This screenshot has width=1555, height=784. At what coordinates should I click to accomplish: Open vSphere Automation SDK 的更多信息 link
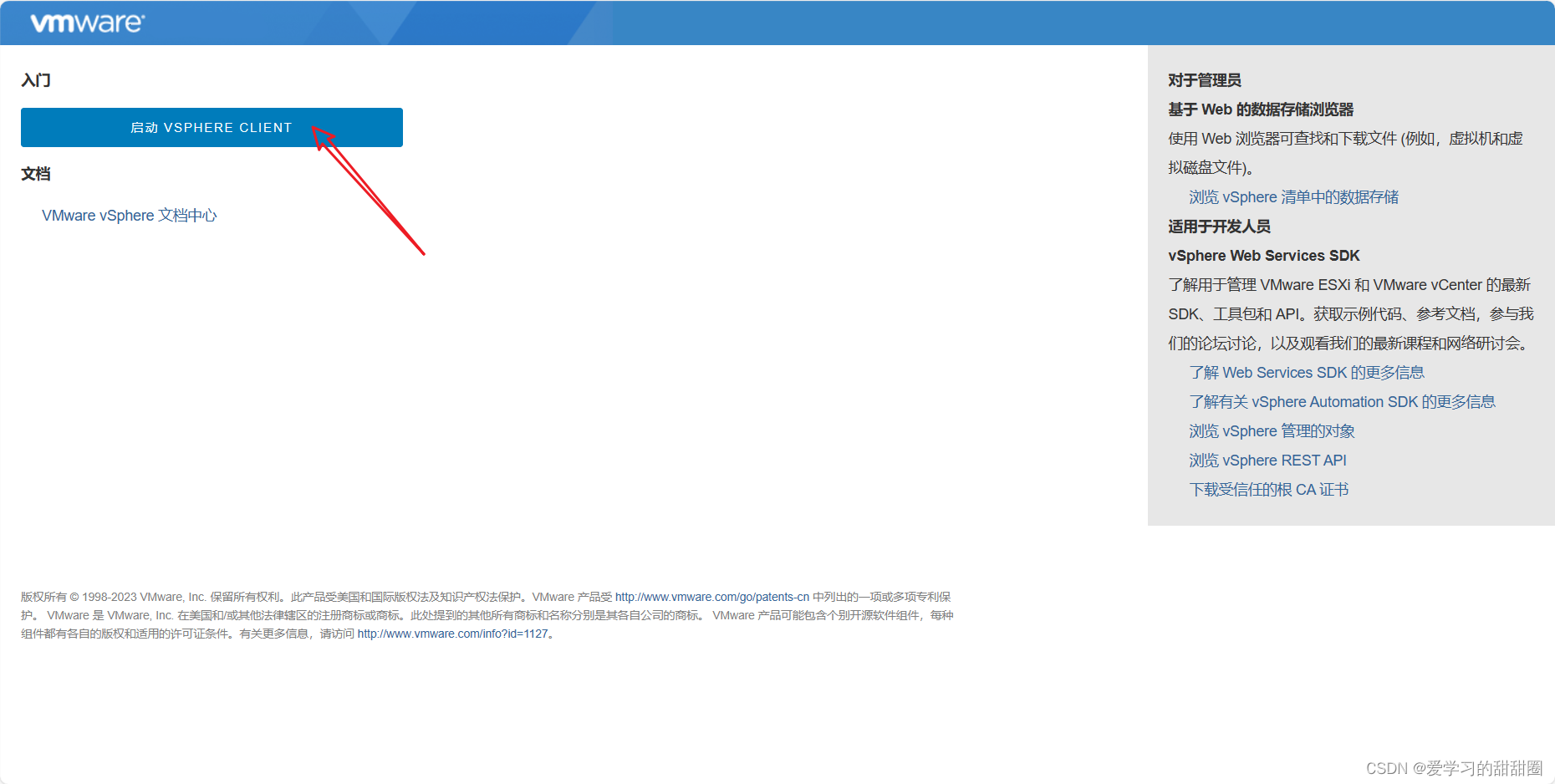(x=1342, y=402)
